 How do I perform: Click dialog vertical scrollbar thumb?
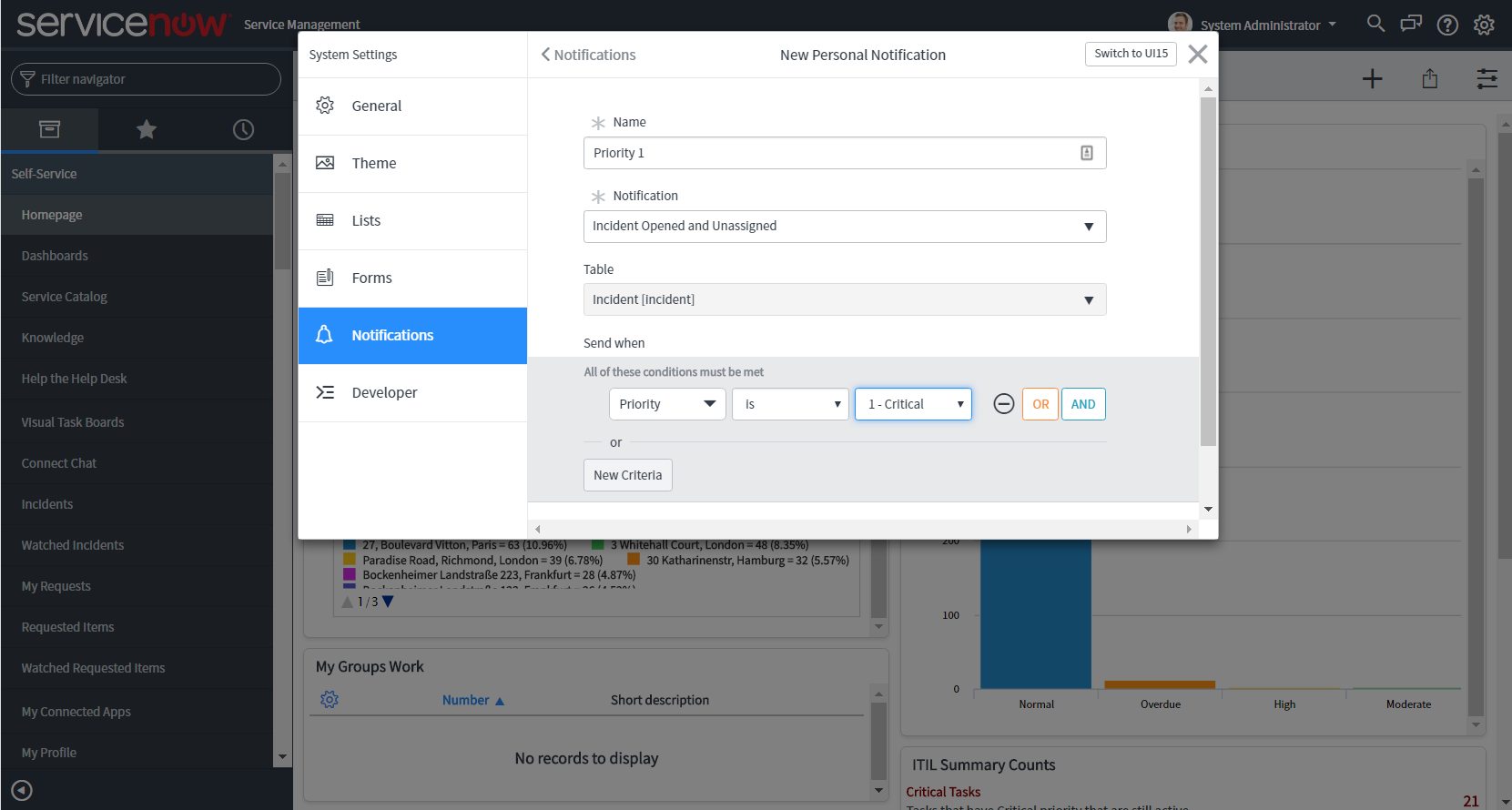tap(1208, 271)
